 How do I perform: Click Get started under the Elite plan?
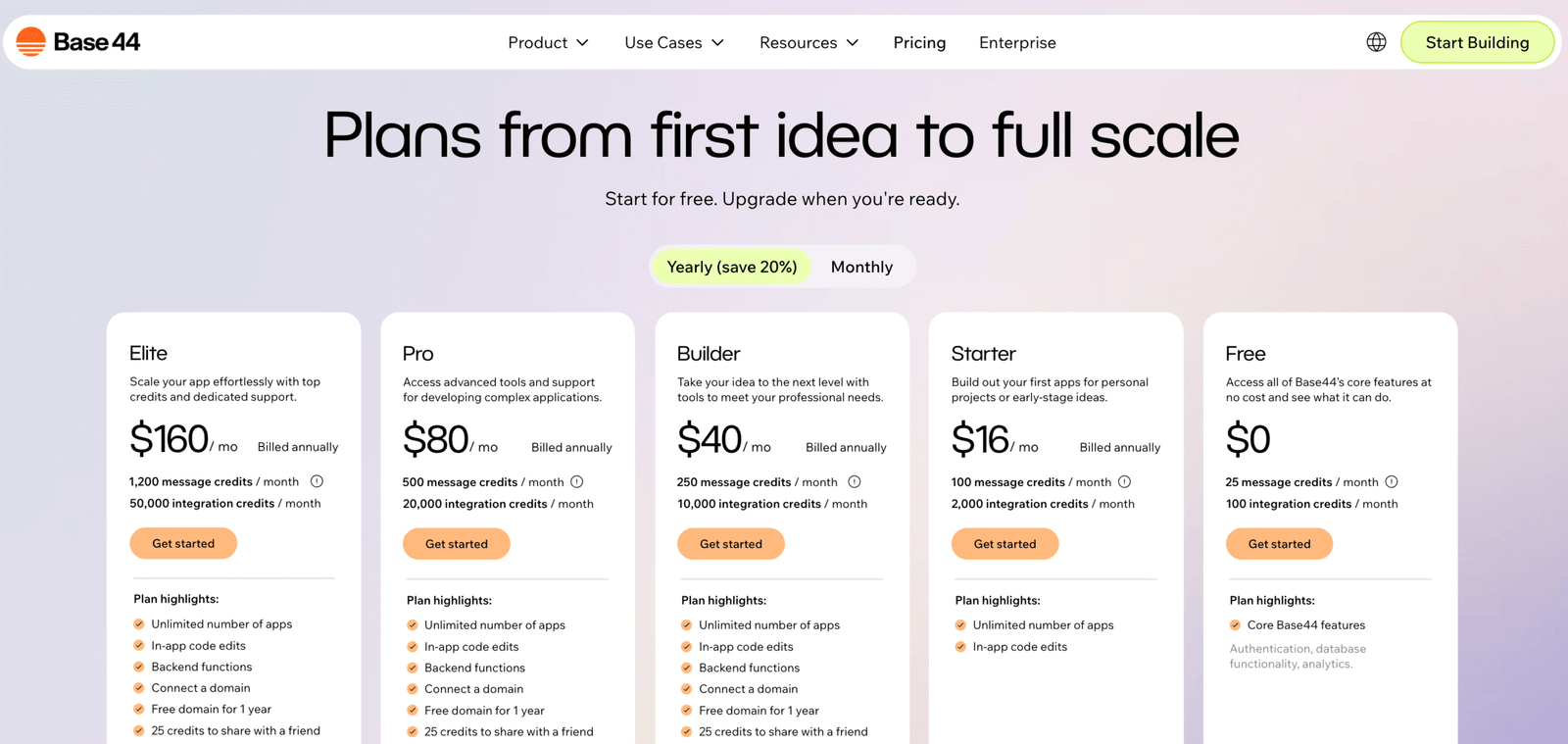click(183, 543)
